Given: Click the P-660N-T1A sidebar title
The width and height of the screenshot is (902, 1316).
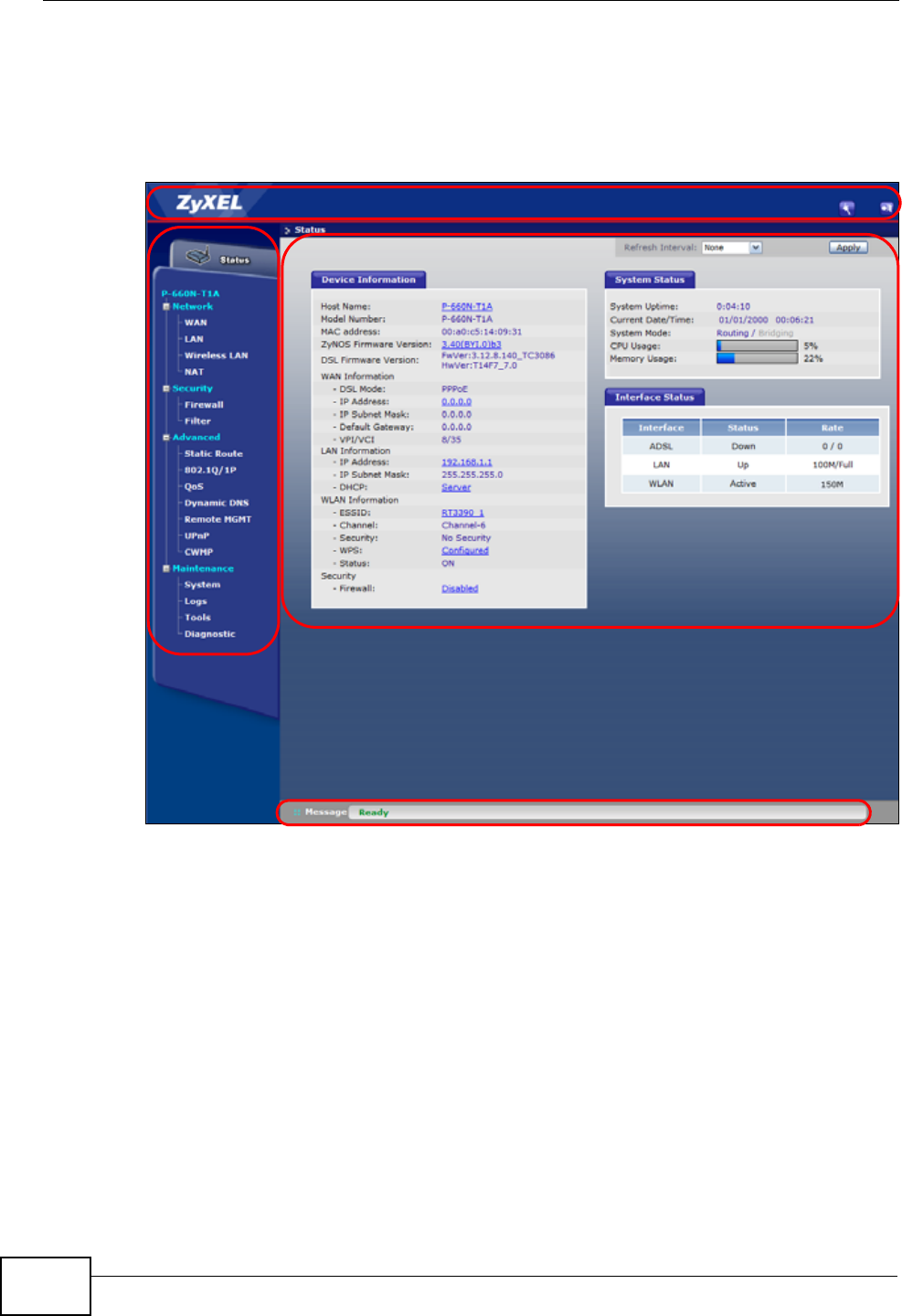Looking at the screenshot, I should point(190,293).
